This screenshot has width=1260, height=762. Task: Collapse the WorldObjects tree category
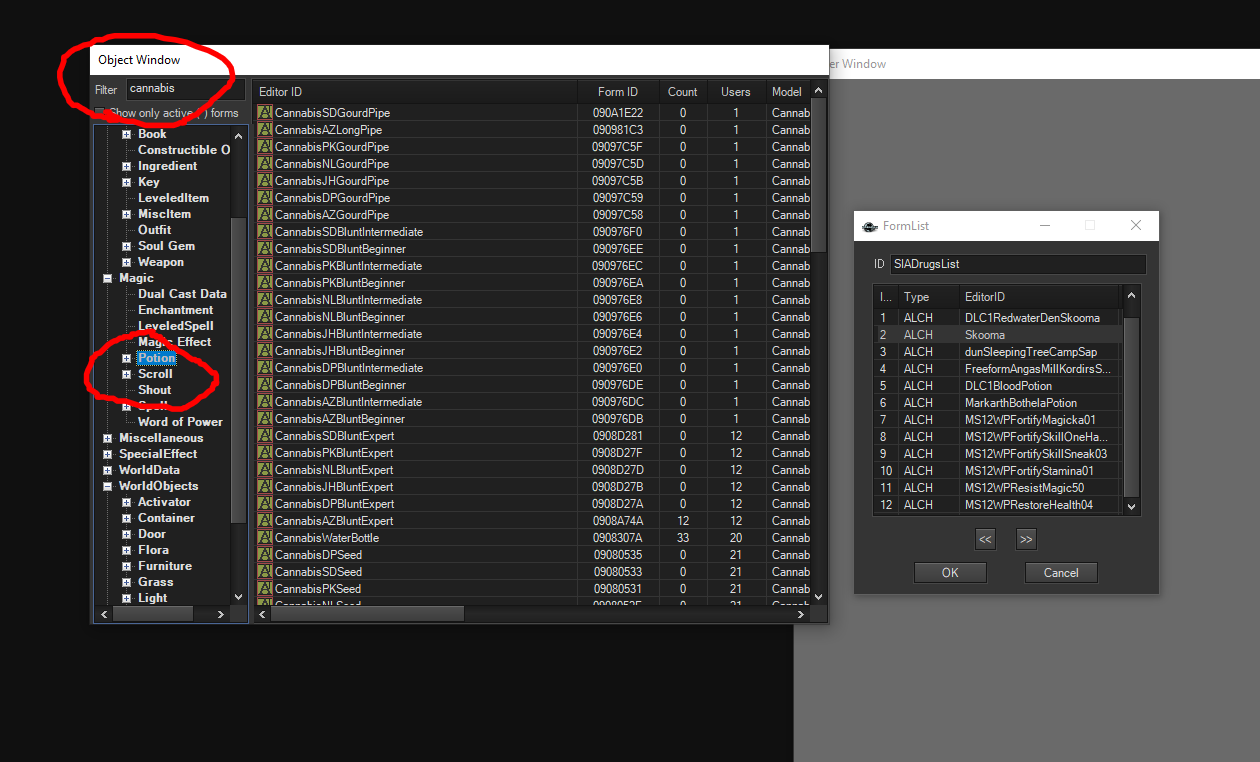(107, 486)
